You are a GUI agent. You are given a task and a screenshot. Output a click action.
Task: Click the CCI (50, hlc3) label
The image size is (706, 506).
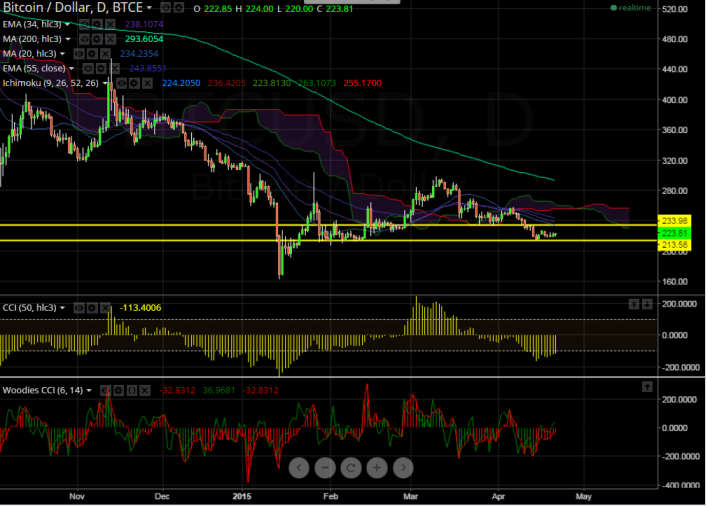[30, 308]
